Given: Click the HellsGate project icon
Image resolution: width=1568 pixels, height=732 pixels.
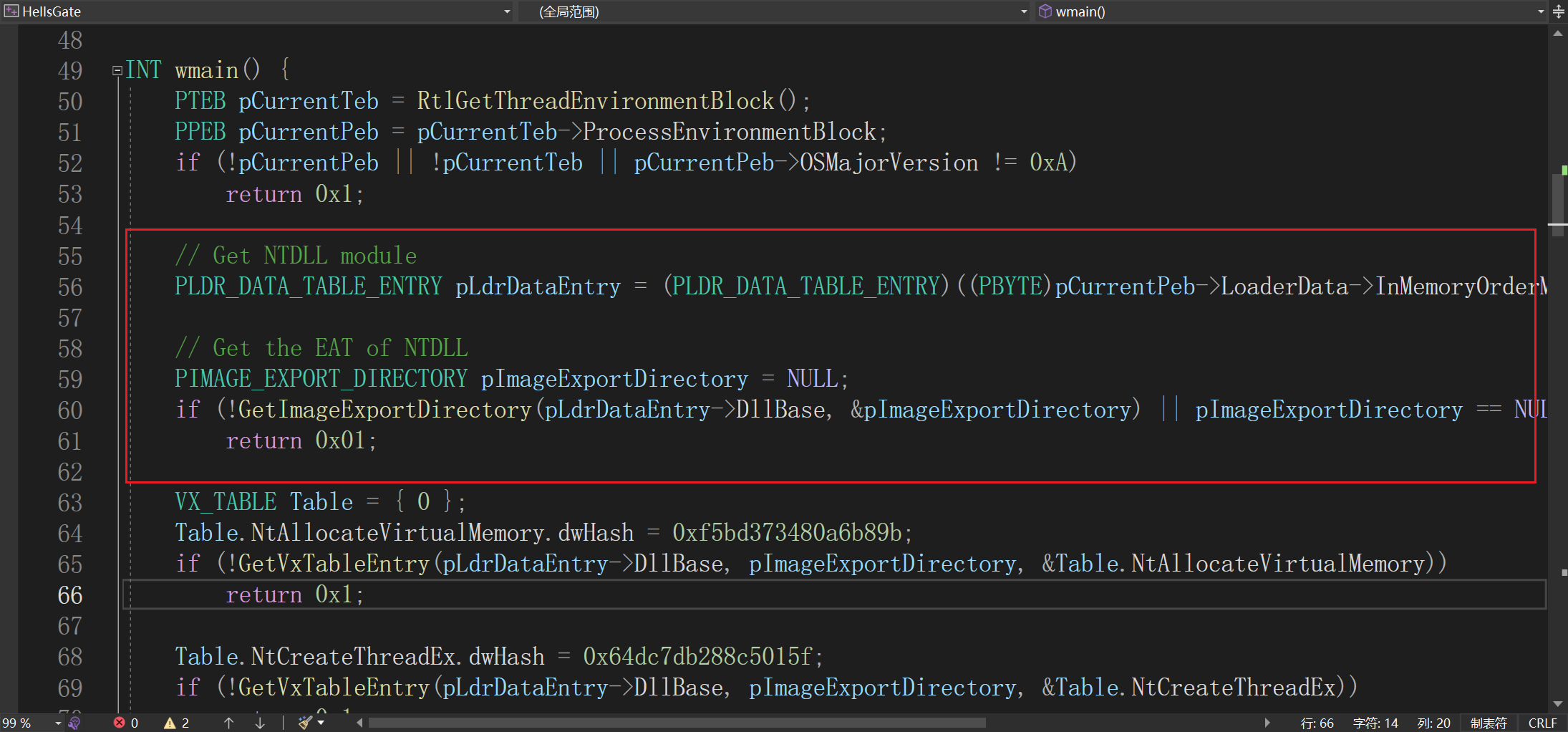Looking at the screenshot, I should click(11, 11).
